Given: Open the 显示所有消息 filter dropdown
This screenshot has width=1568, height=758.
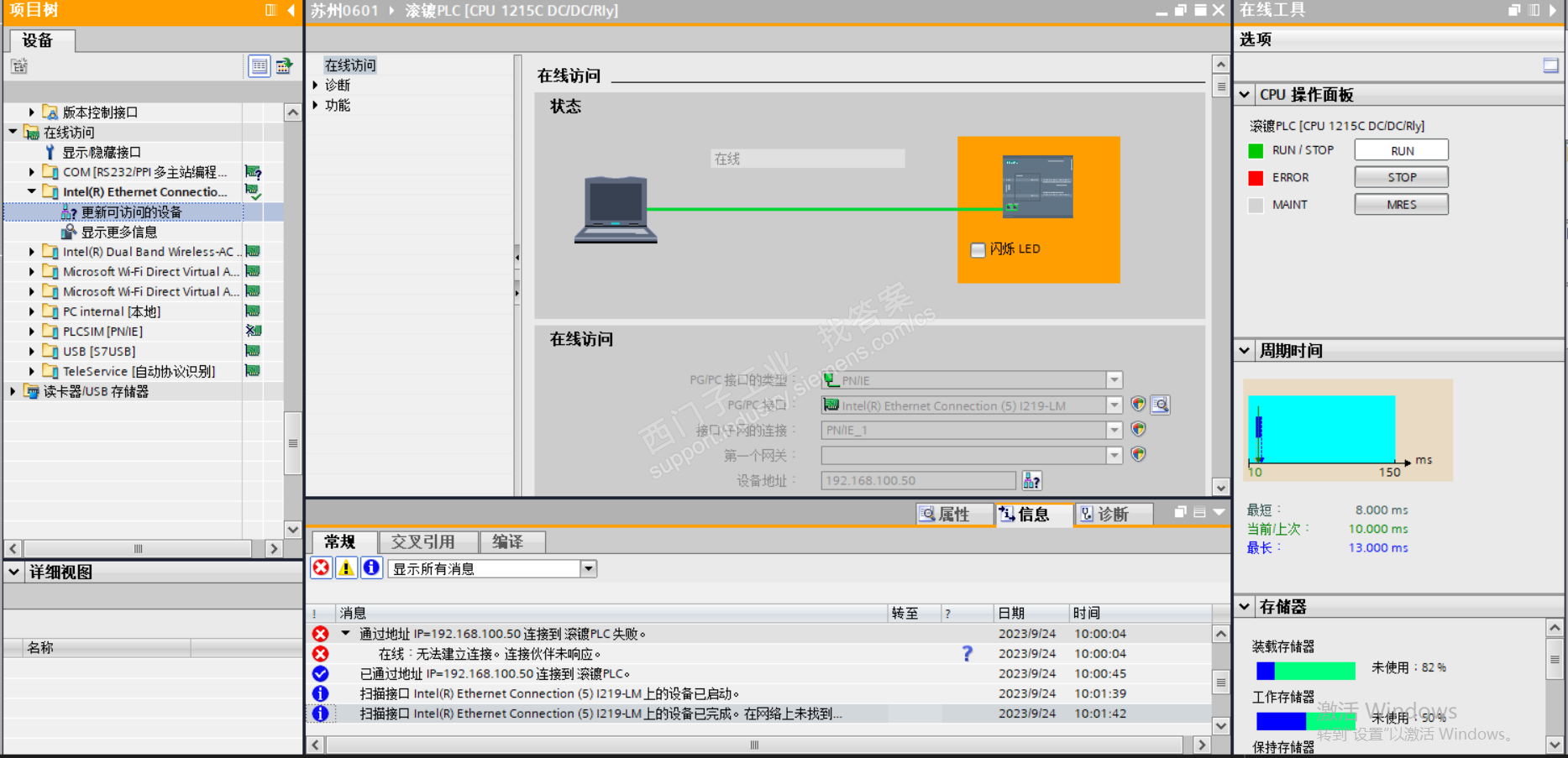Looking at the screenshot, I should tap(589, 569).
